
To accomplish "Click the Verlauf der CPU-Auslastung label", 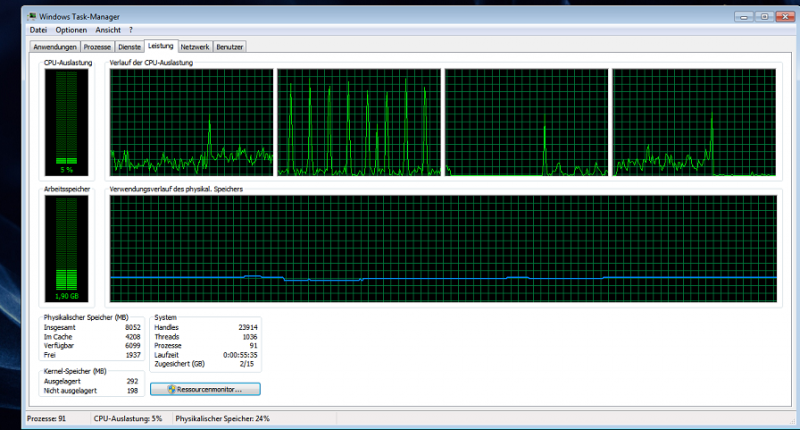I will coord(151,63).
